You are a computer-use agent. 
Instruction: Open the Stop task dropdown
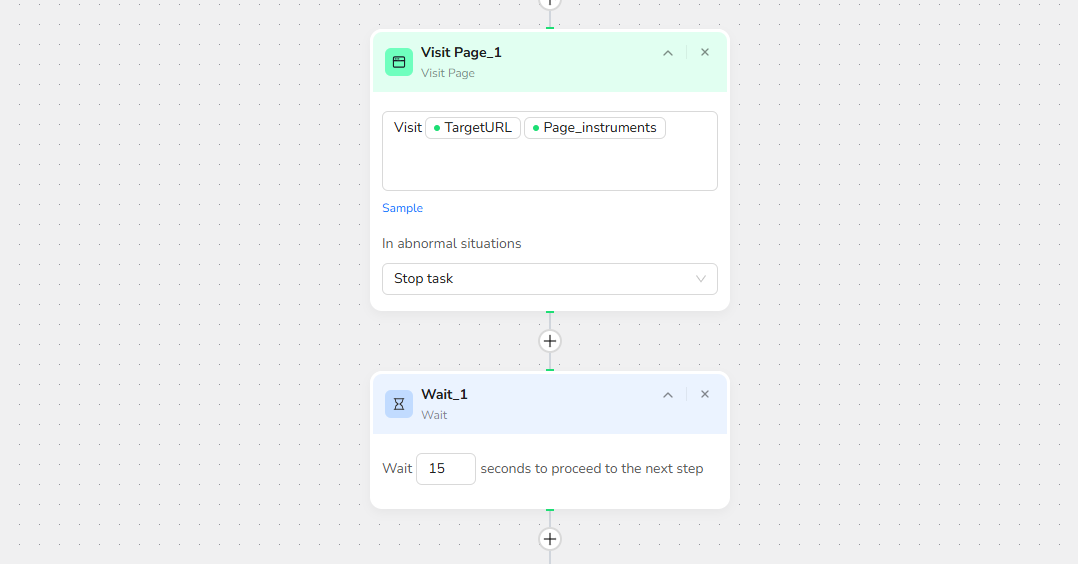549,279
